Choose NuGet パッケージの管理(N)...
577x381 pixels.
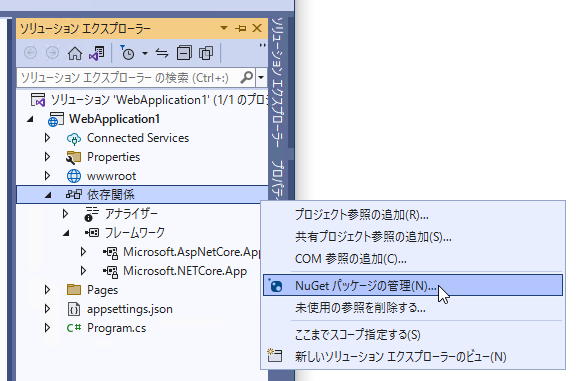[x=413, y=285]
